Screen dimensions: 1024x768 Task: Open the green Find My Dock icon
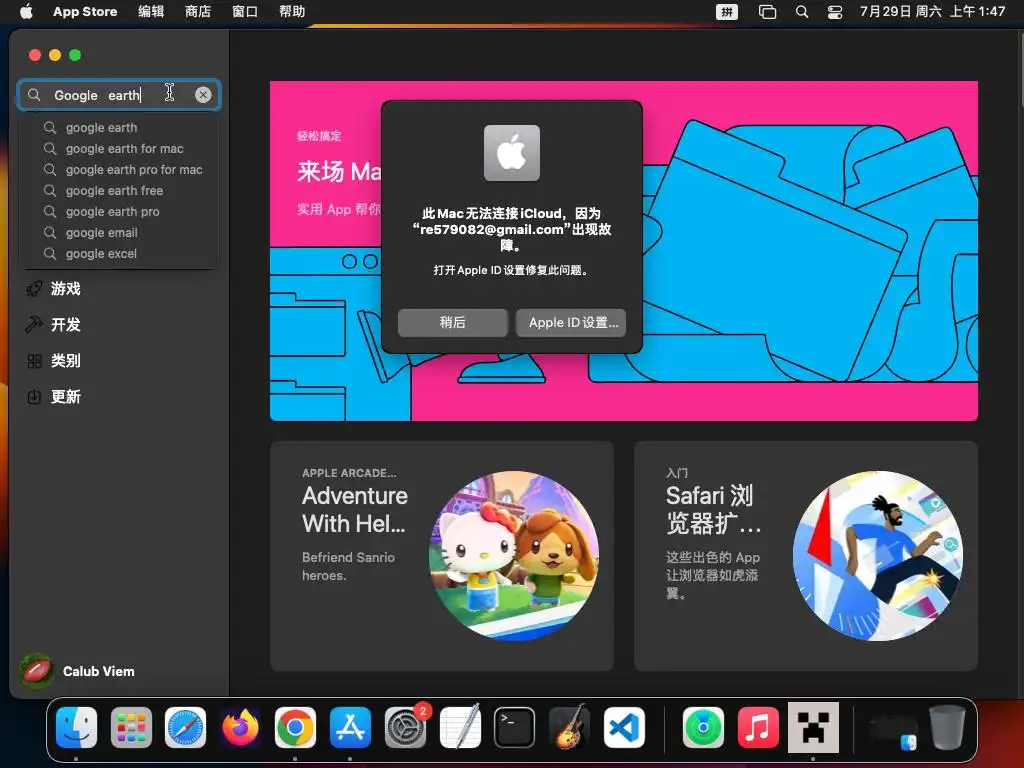[703, 728]
